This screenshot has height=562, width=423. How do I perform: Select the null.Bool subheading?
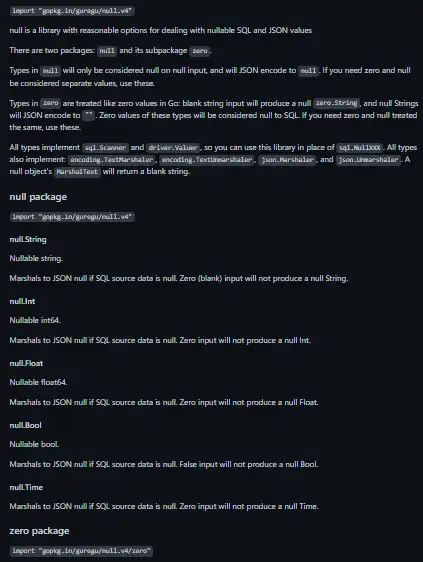(25, 425)
